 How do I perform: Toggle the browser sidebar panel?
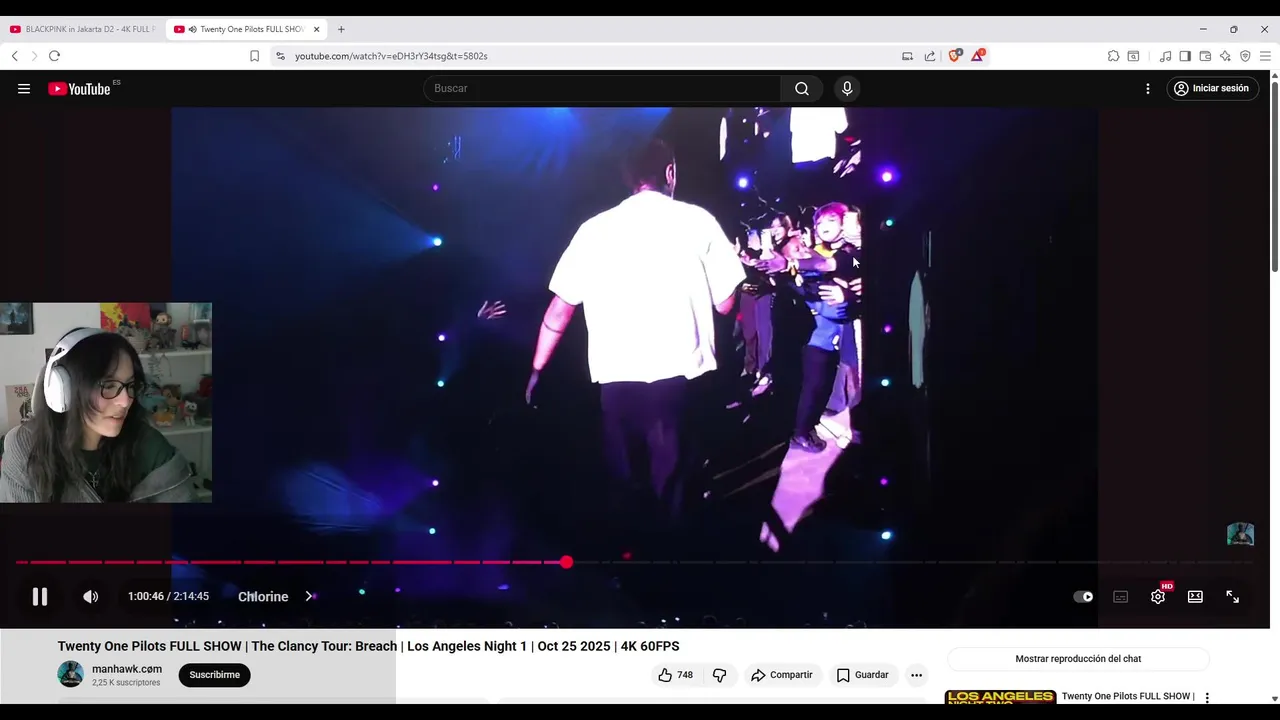click(x=1185, y=56)
